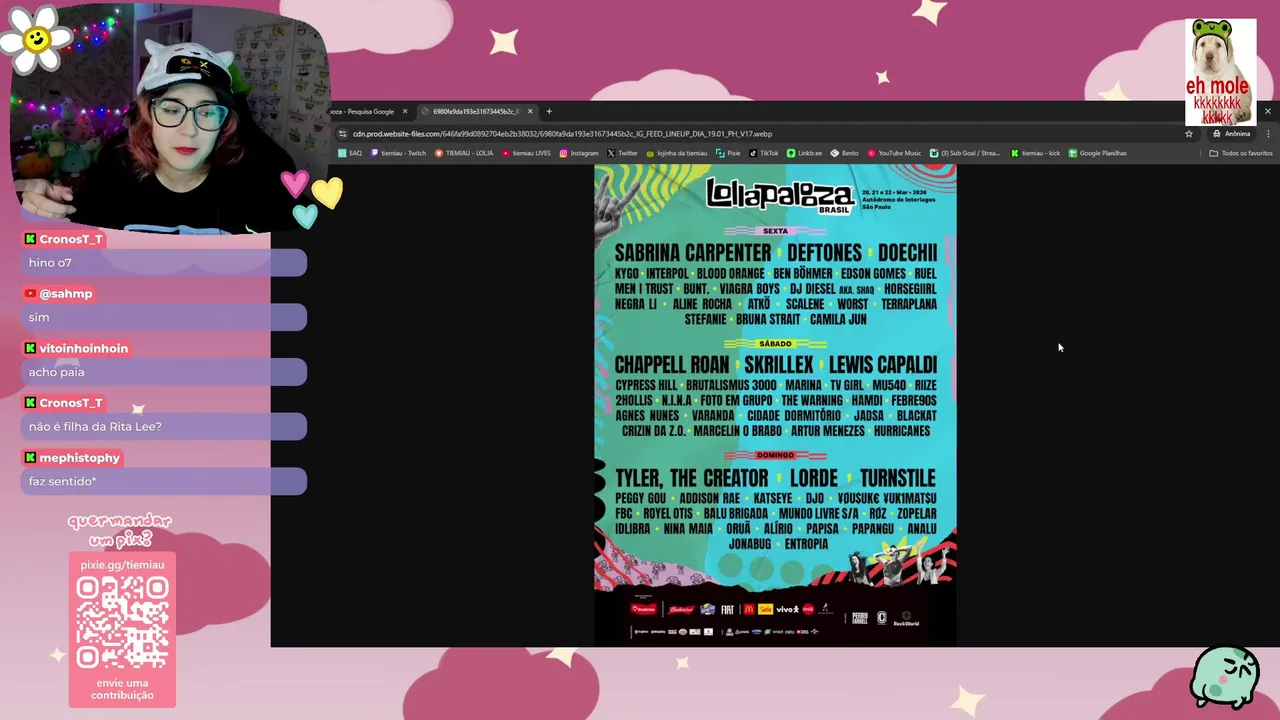1280x720 pixels.
Task: Click the mephistophy chat username
Action: (x=79, y=458)
